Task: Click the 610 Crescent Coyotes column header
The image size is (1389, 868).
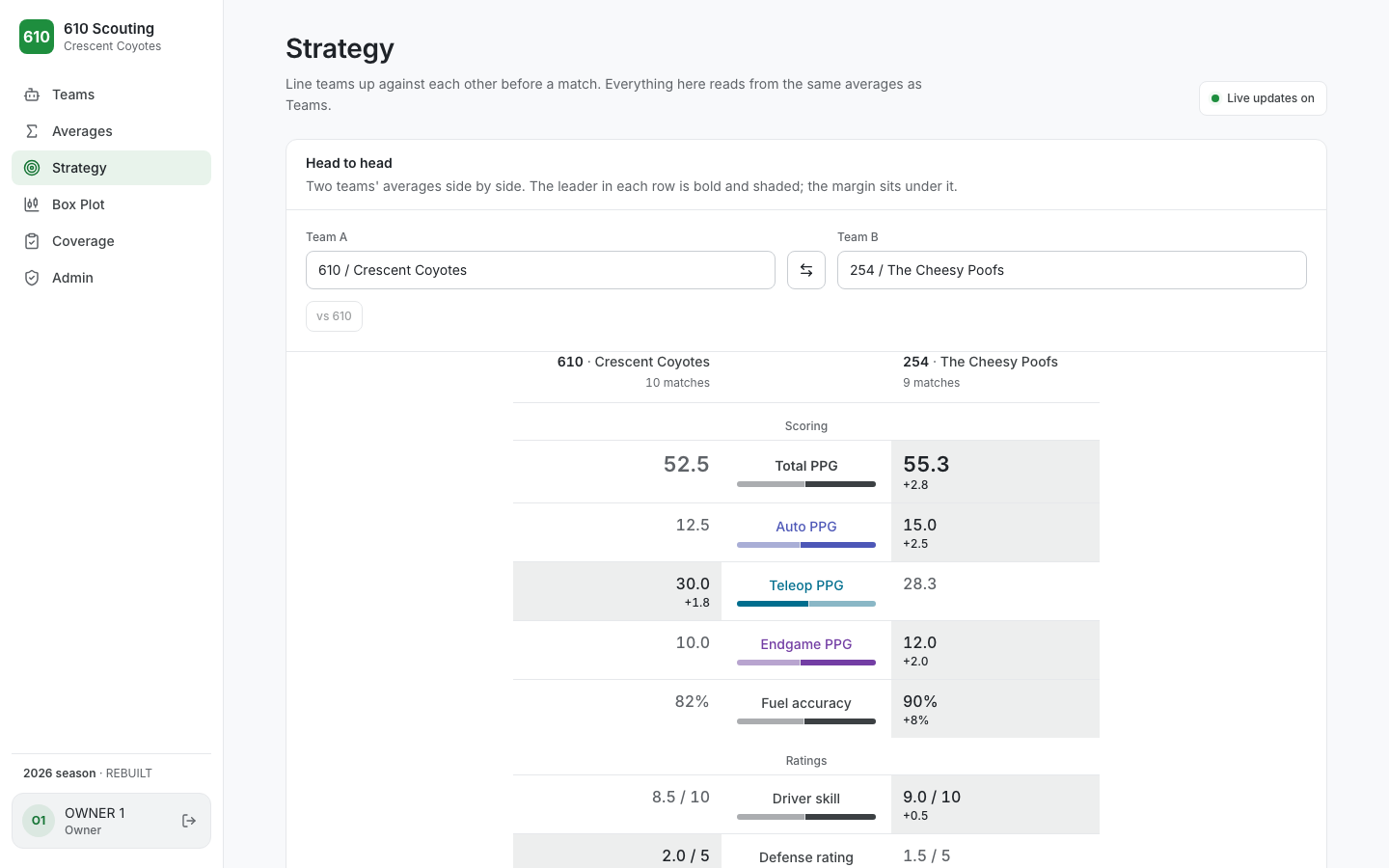Action: pos(634,362)
